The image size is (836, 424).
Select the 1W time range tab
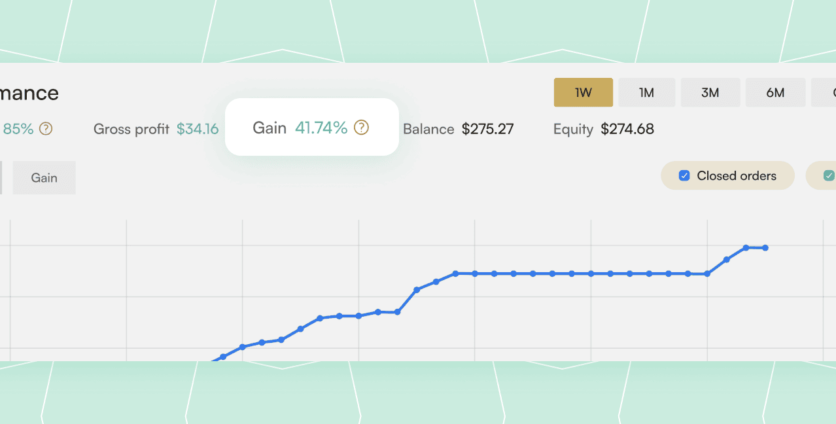[x=584, y=93]
